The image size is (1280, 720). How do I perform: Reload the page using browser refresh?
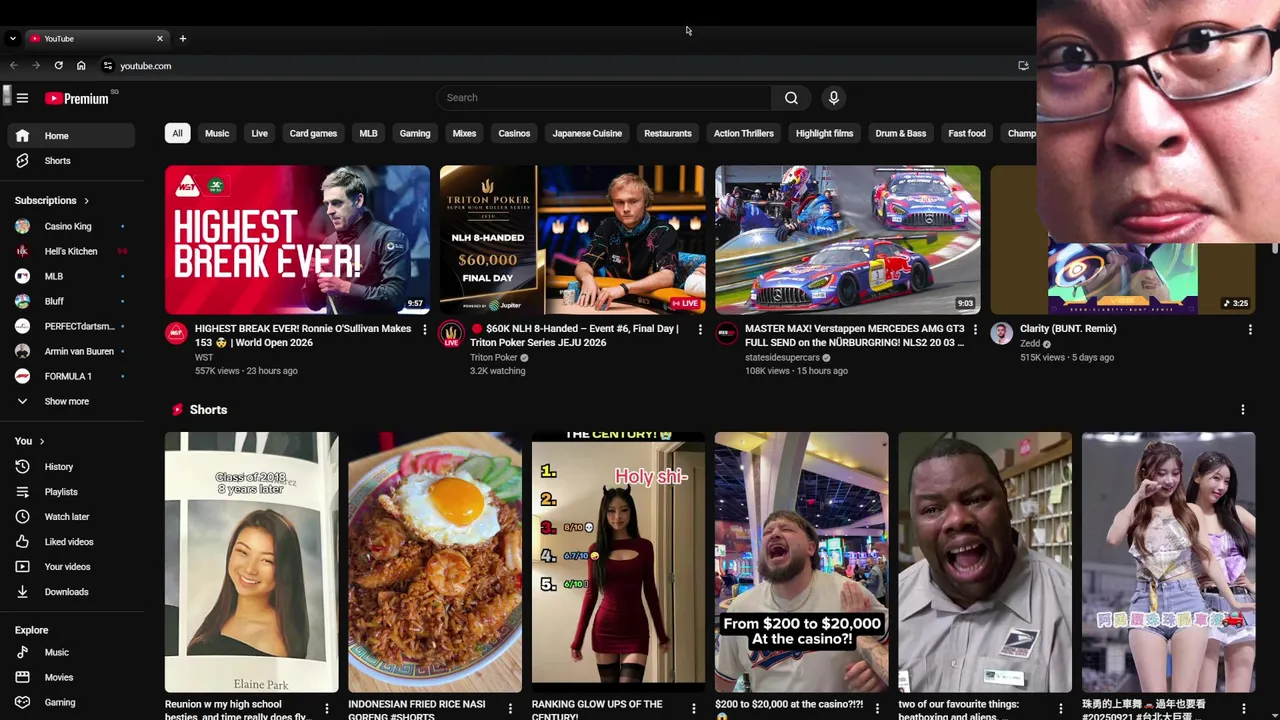[x=58, y=66]
